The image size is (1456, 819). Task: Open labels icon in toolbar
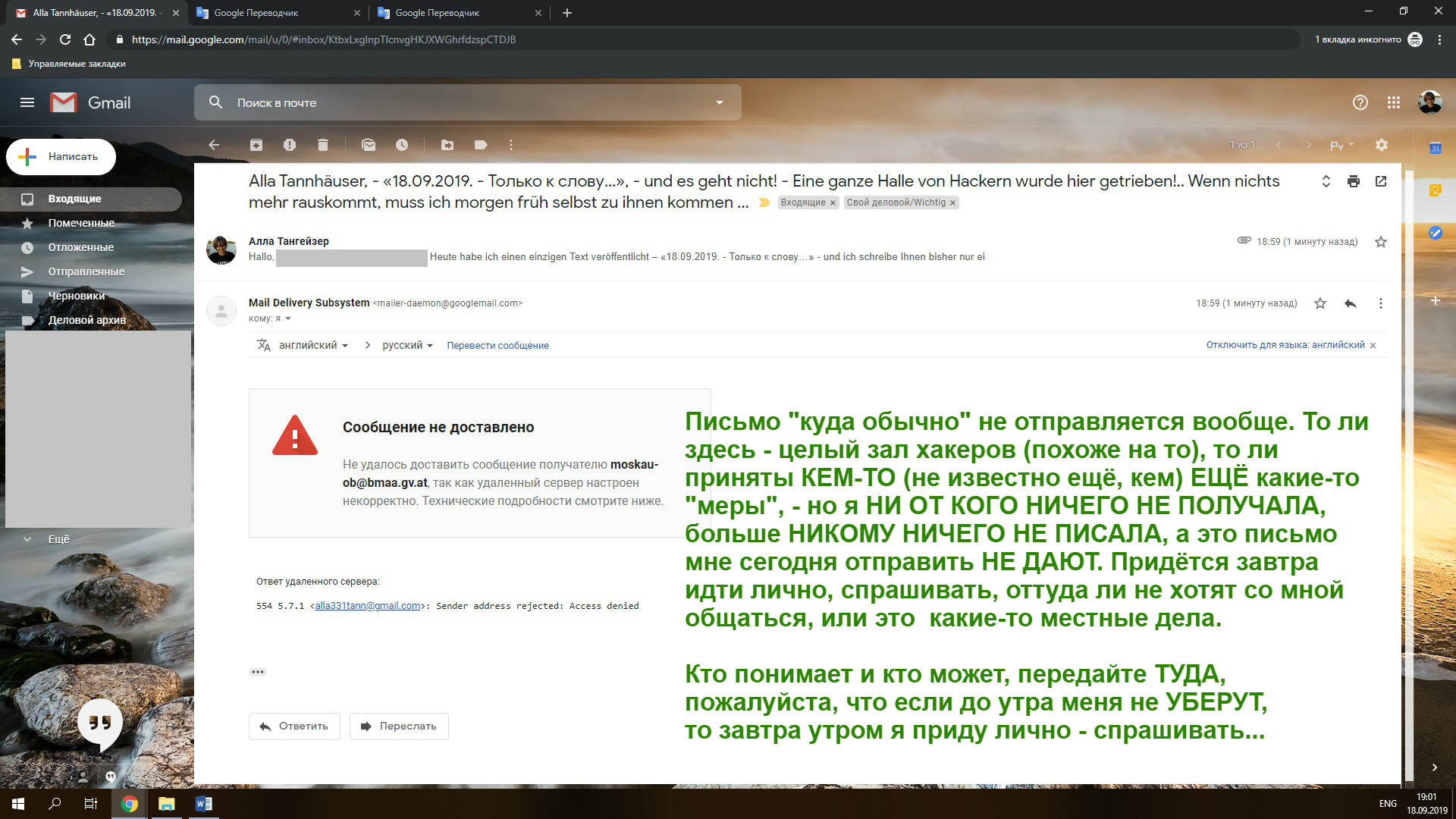pyautogui.click(x=481, y=145)
